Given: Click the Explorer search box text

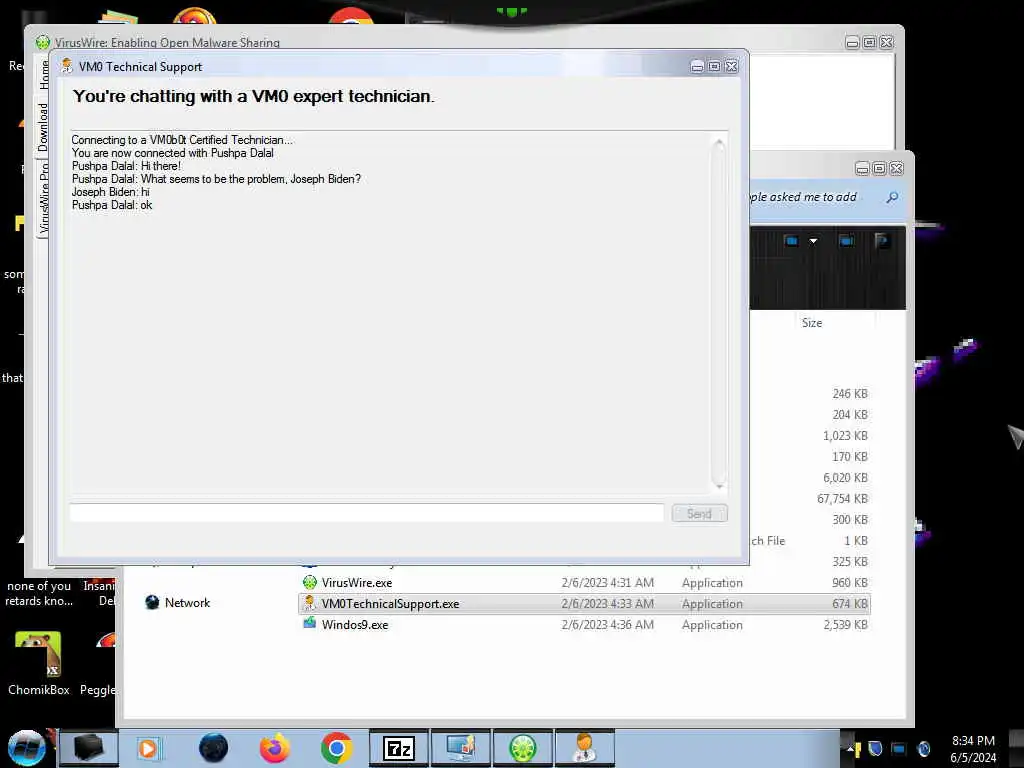Looking at the screenshot, I should tap(804, 197).
